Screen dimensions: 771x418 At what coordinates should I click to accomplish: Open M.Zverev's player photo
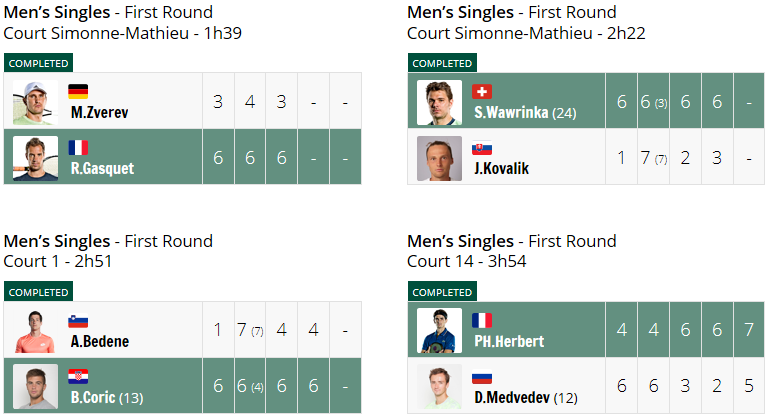pos(35,102)
